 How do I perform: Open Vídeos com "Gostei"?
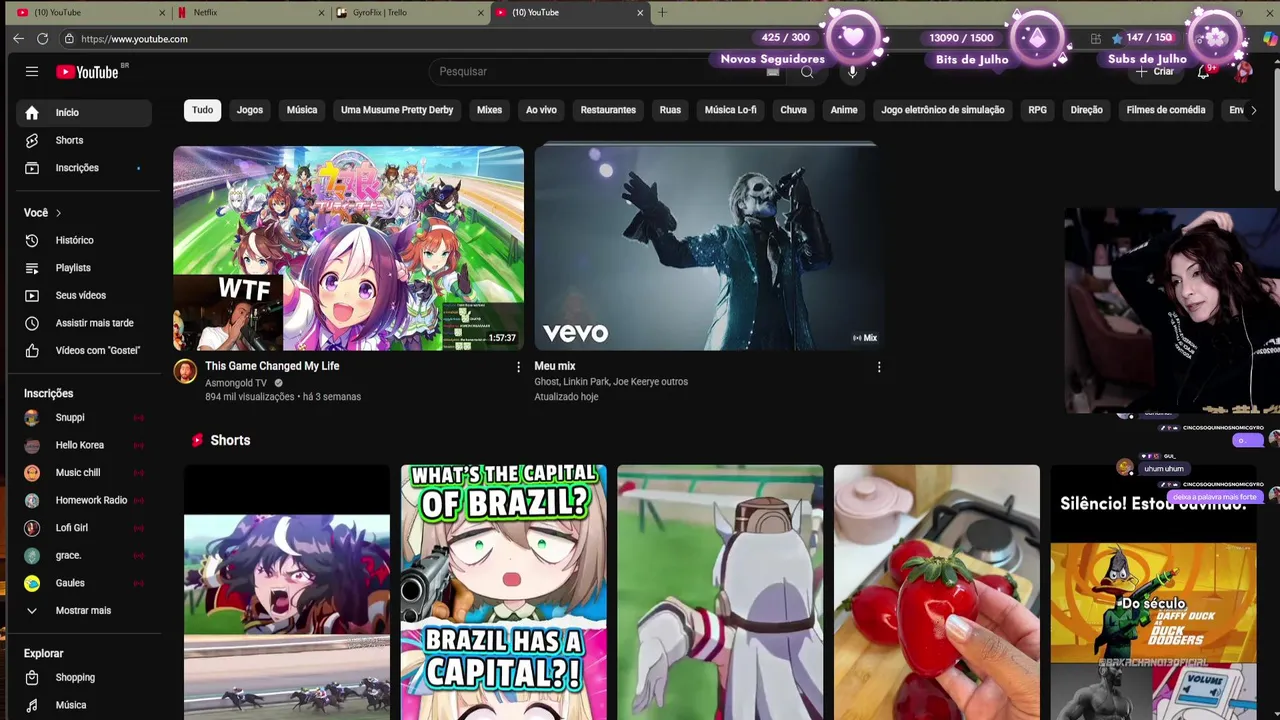[84, 350]
